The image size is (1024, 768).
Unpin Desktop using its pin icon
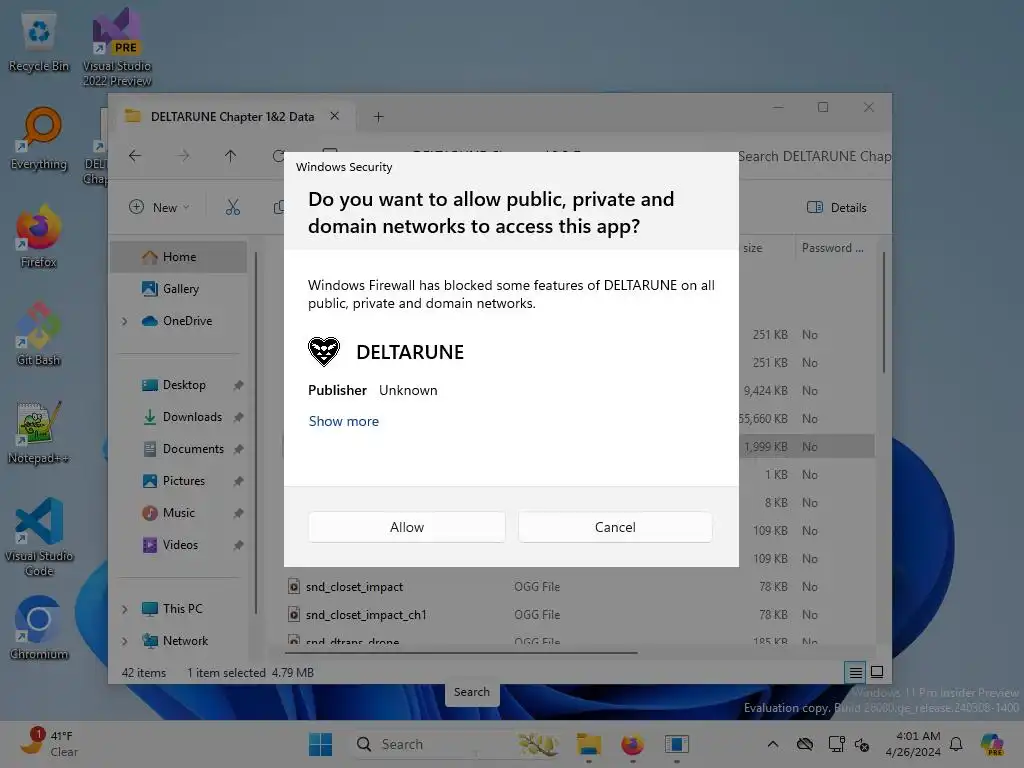tap(238, 385)
